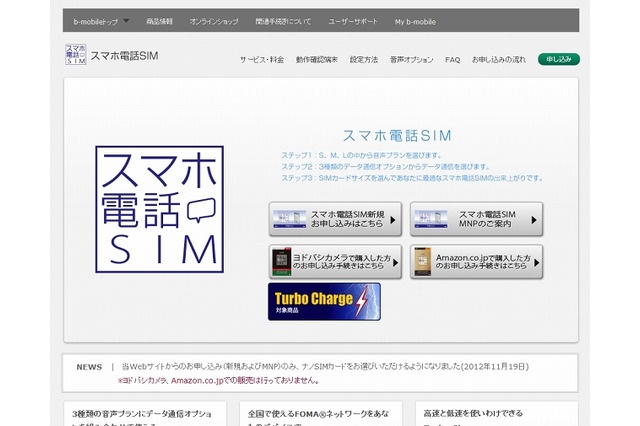This screenshot has width=640, height=426.
Task: Open the 商品情報 menu item
Action: click(159, 21)
